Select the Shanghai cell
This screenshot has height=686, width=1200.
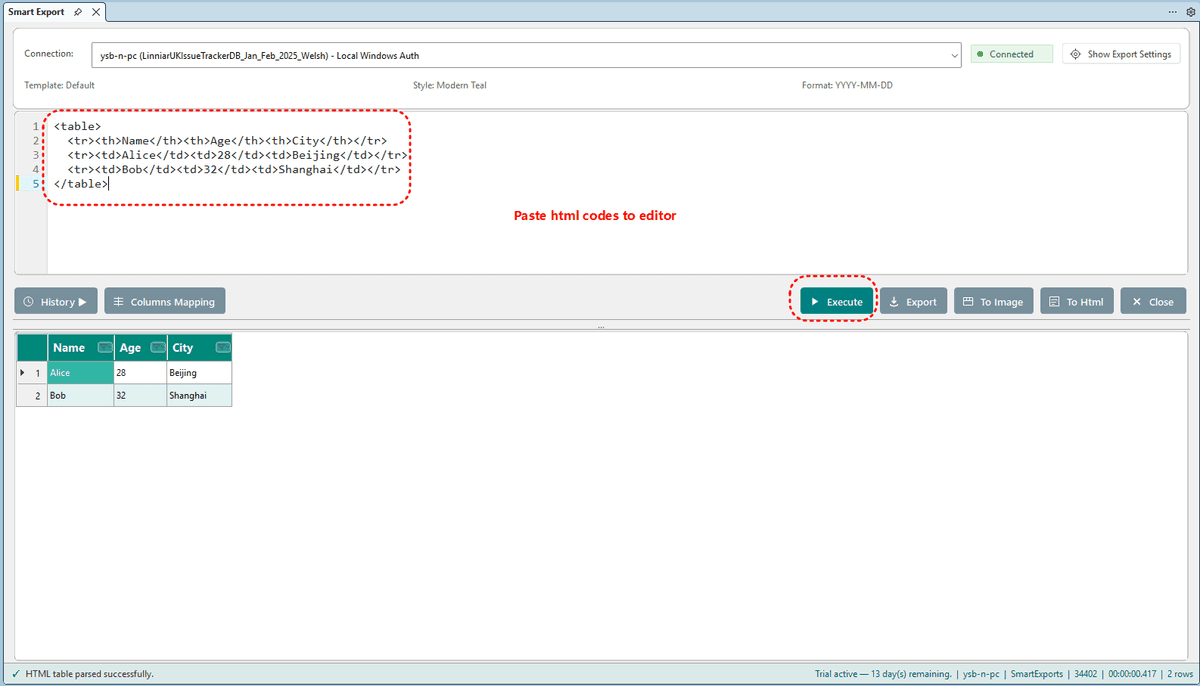click(x=199, y=396)
